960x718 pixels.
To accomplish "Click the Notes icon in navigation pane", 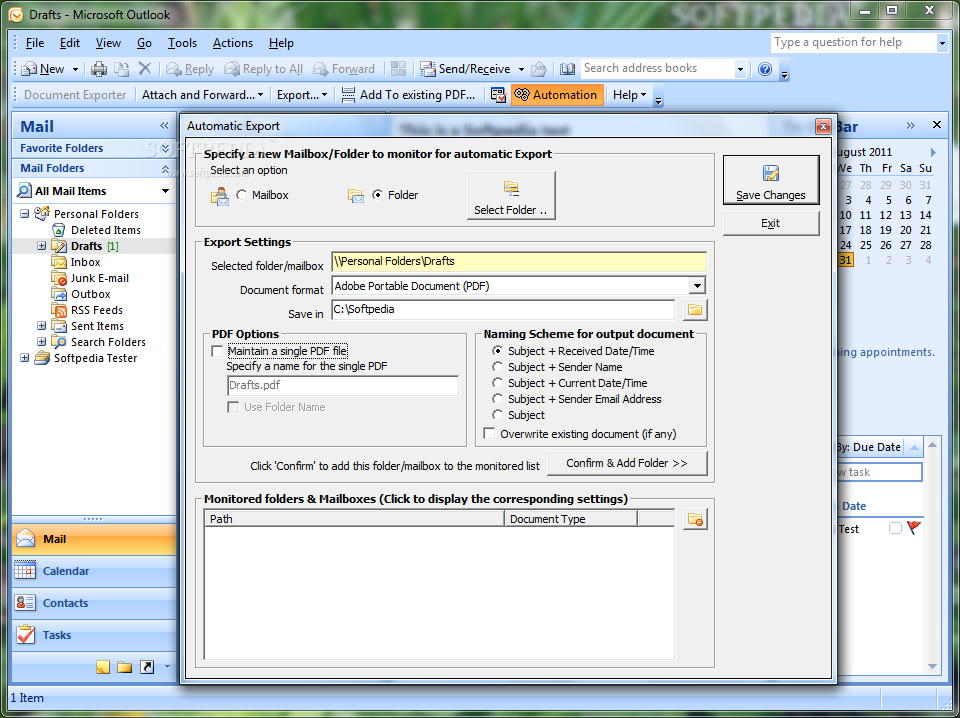I will [103, 667].
